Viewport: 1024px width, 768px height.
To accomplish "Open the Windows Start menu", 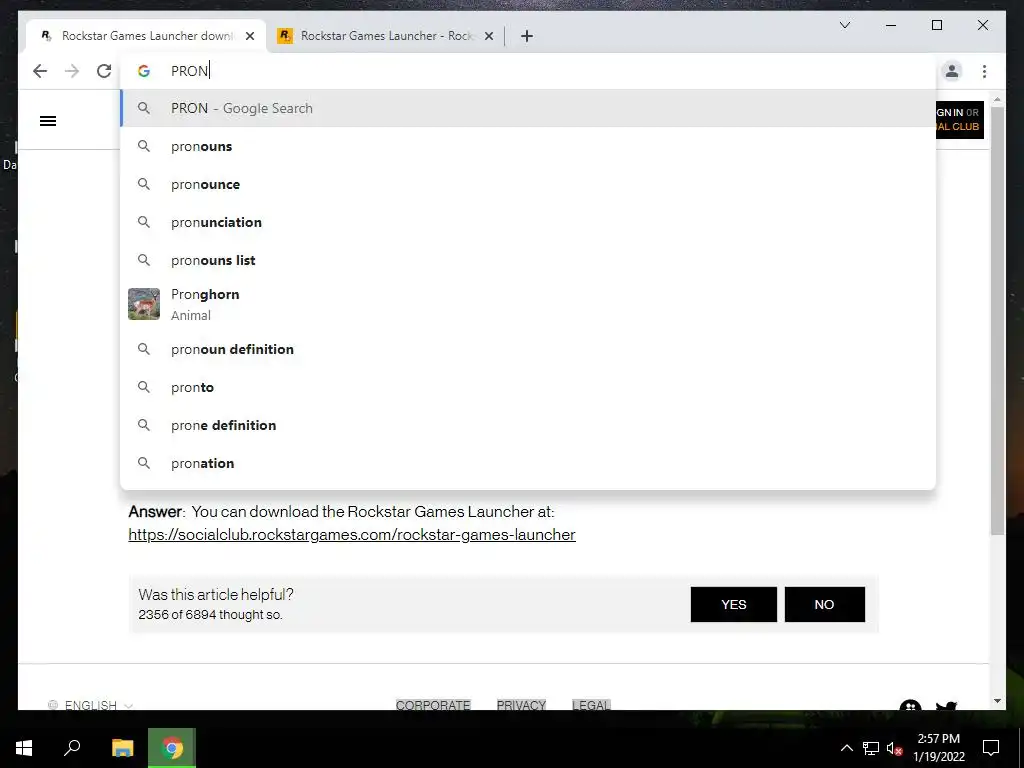I will [24, 748].
